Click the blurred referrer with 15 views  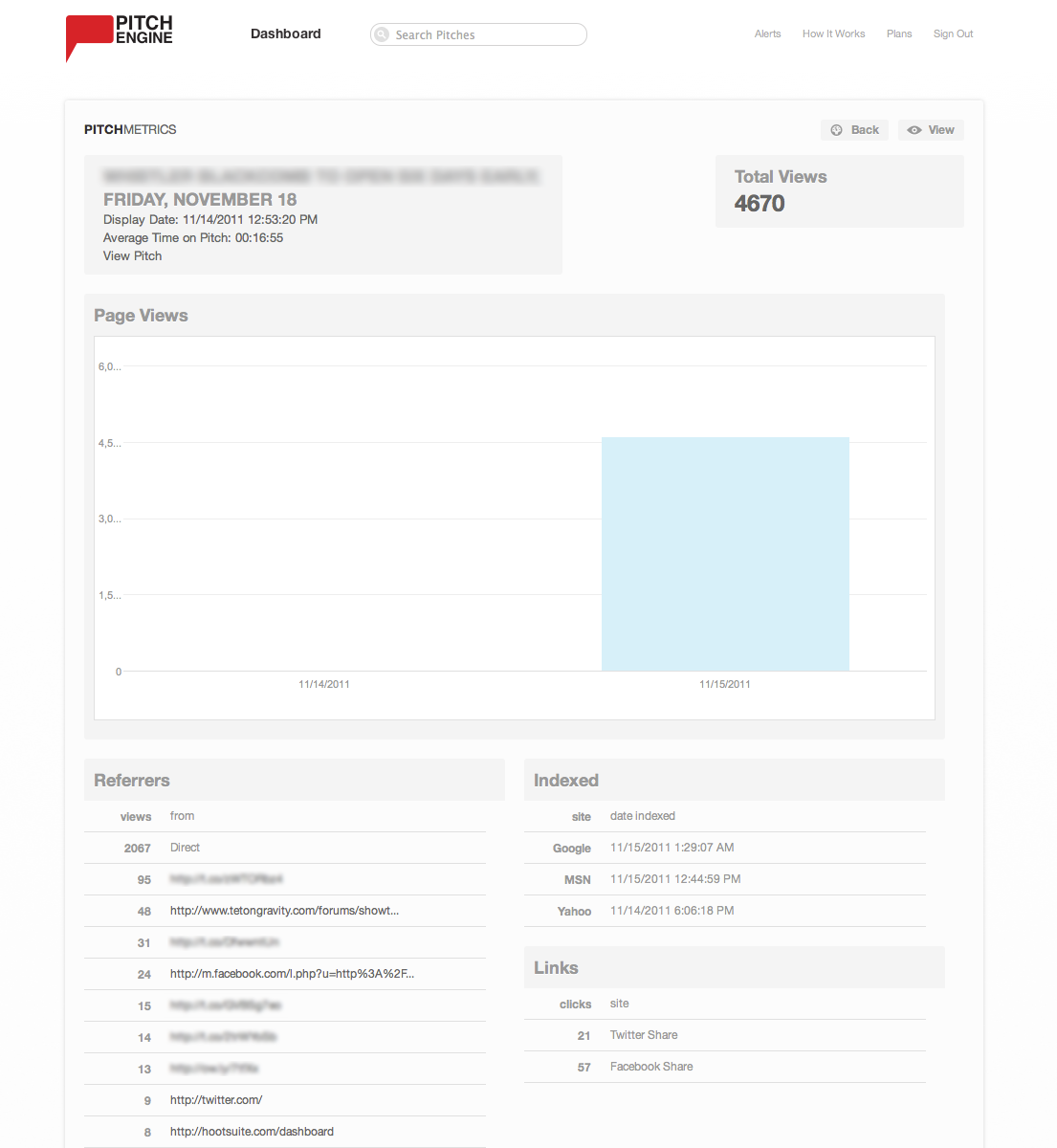pos(226,1005)
